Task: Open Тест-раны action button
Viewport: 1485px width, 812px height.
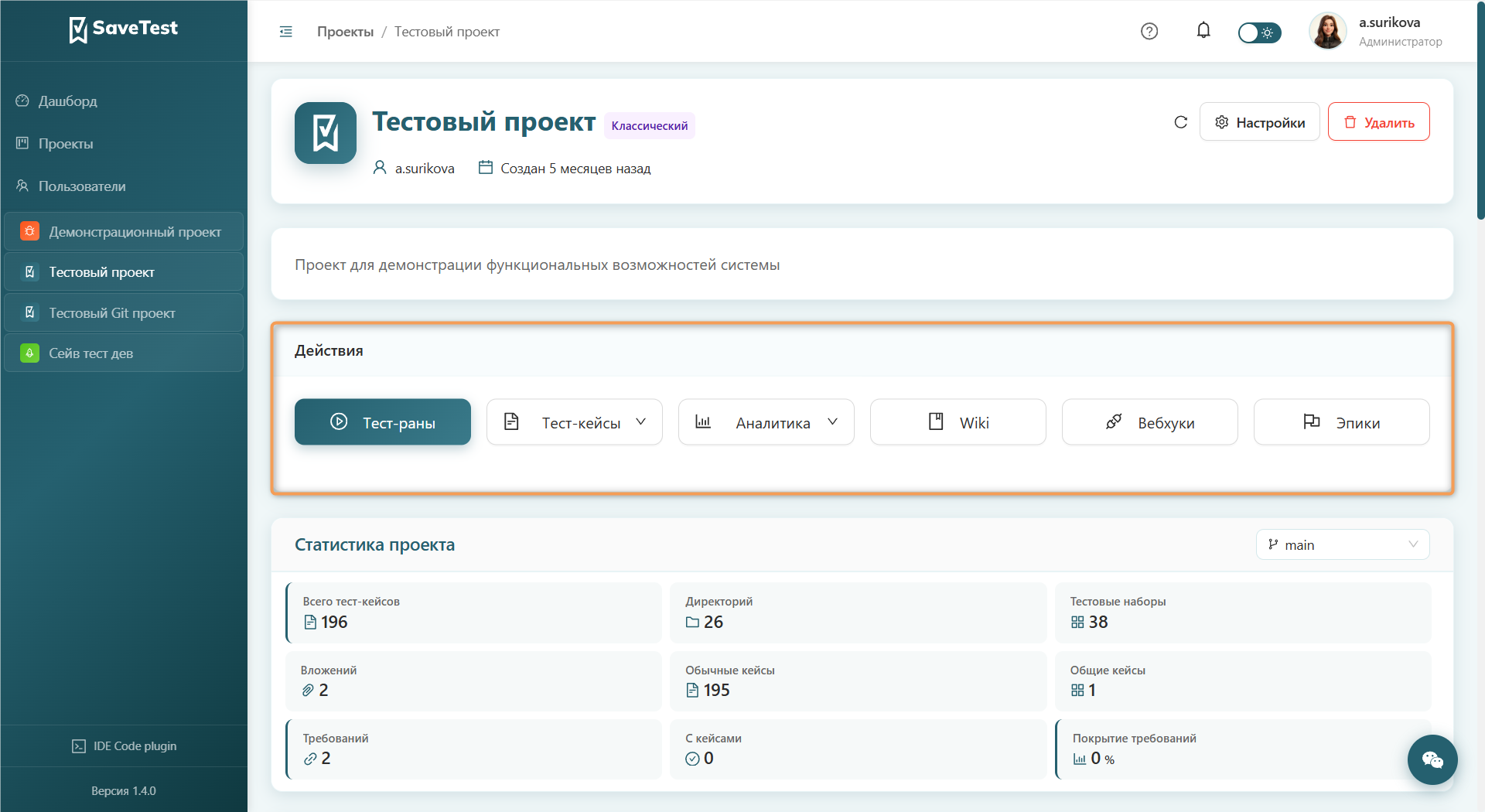Action: [383, 422]
